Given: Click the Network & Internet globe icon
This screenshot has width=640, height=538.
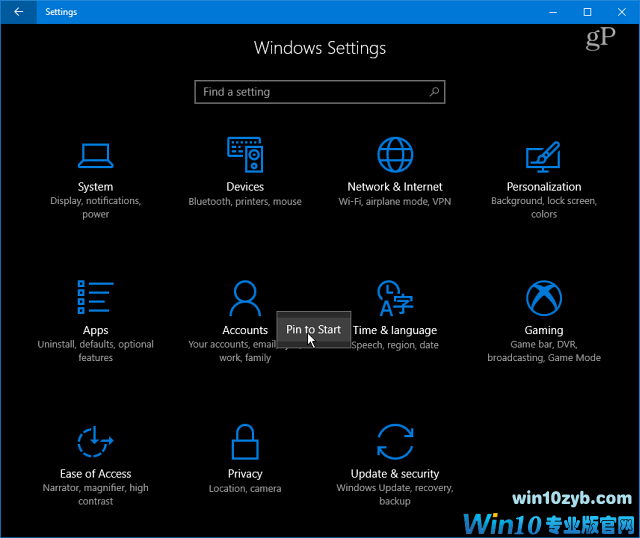Looking at the screenshot, I should 395,155.
